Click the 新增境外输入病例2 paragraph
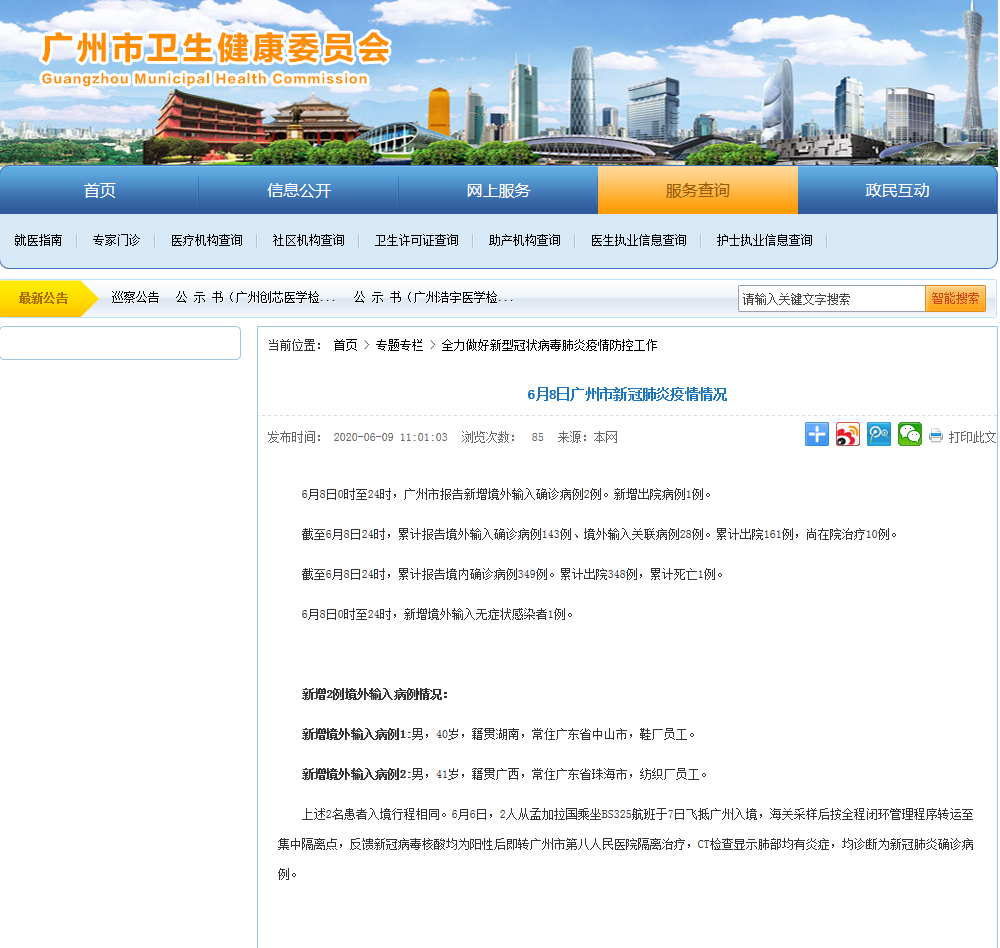Image resolution: width=1000 pixels, height=948 pixels. coord(504,774)
